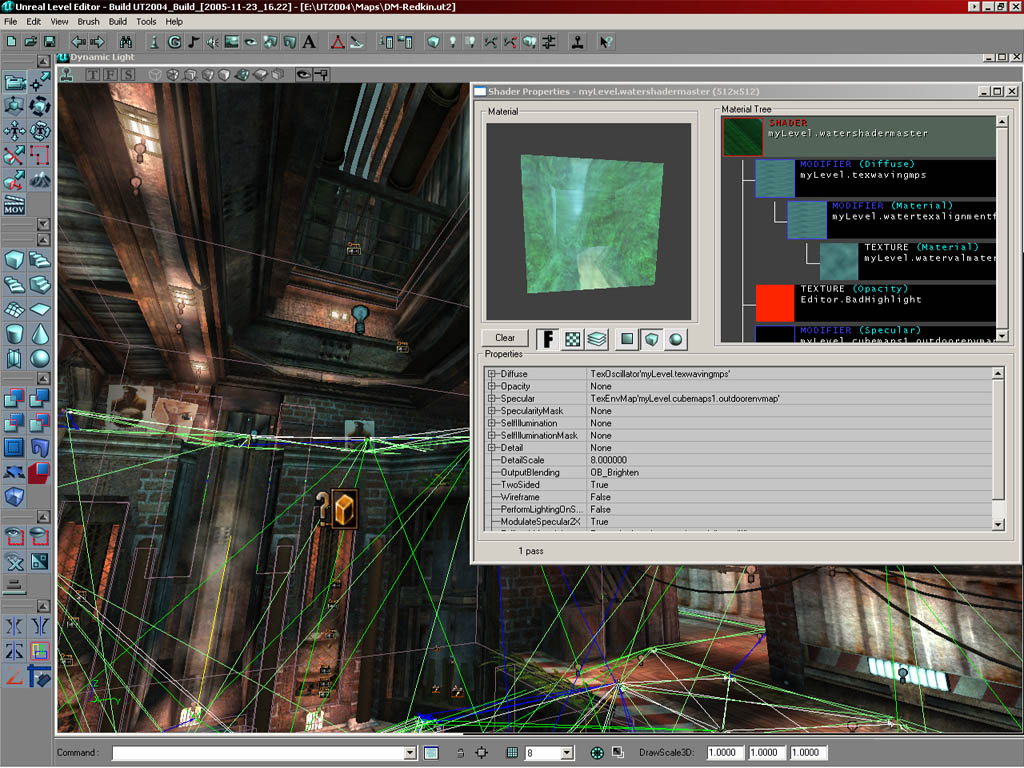Screen dimensions: 1024x768
Task: Build geometry with the cube build icon
Action: pos(433,42)
